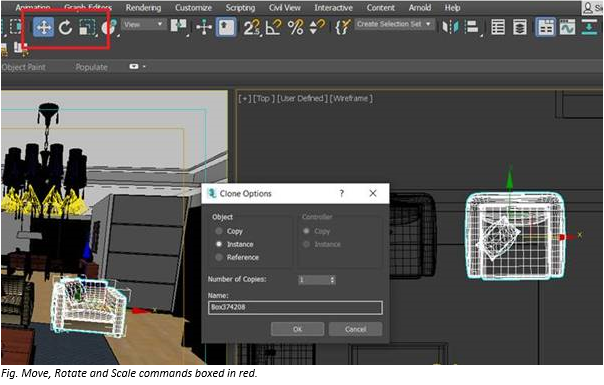Open the Arnold menu

point(420,8)
